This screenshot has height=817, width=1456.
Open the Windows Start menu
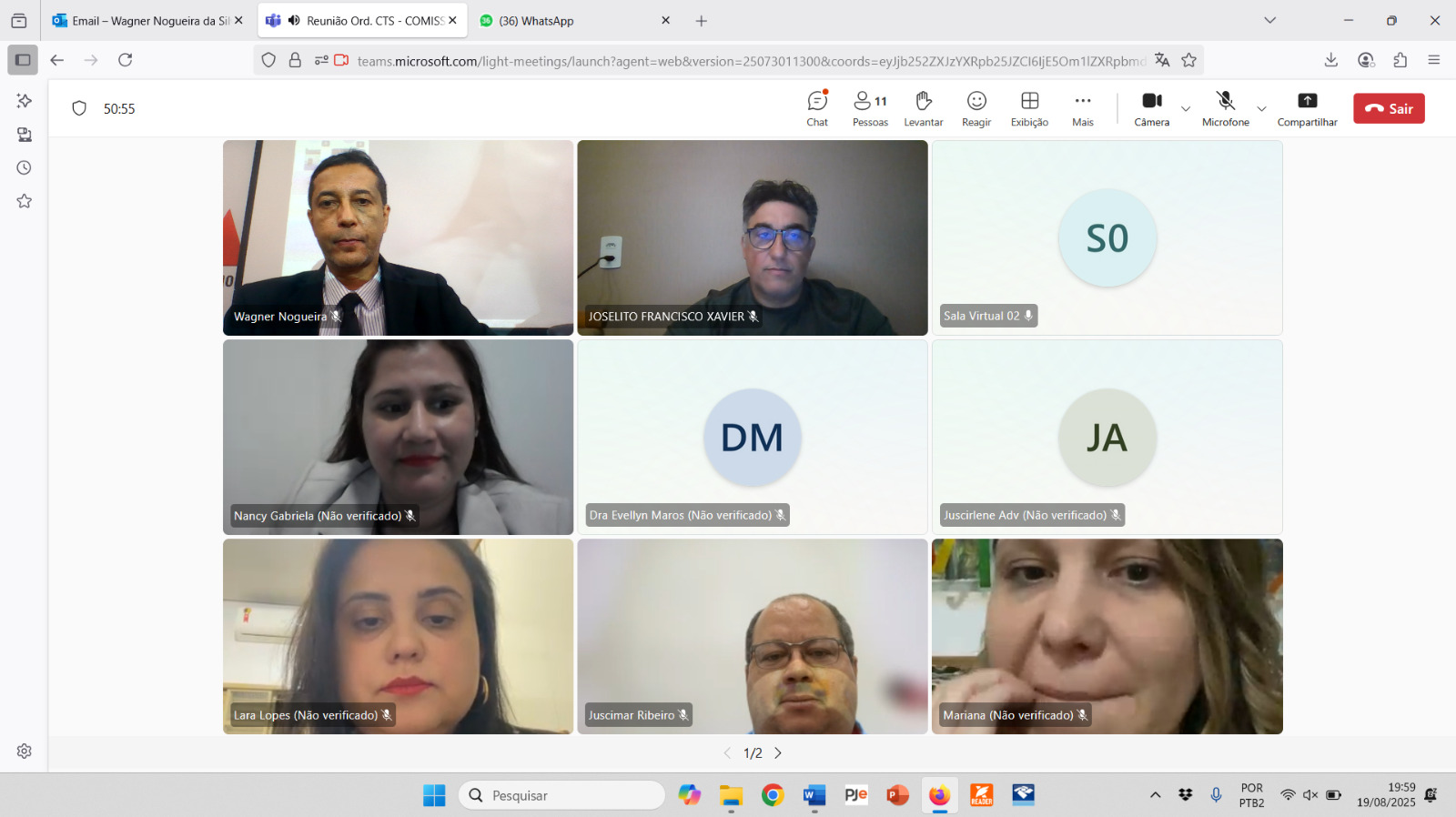click(434, 795)
